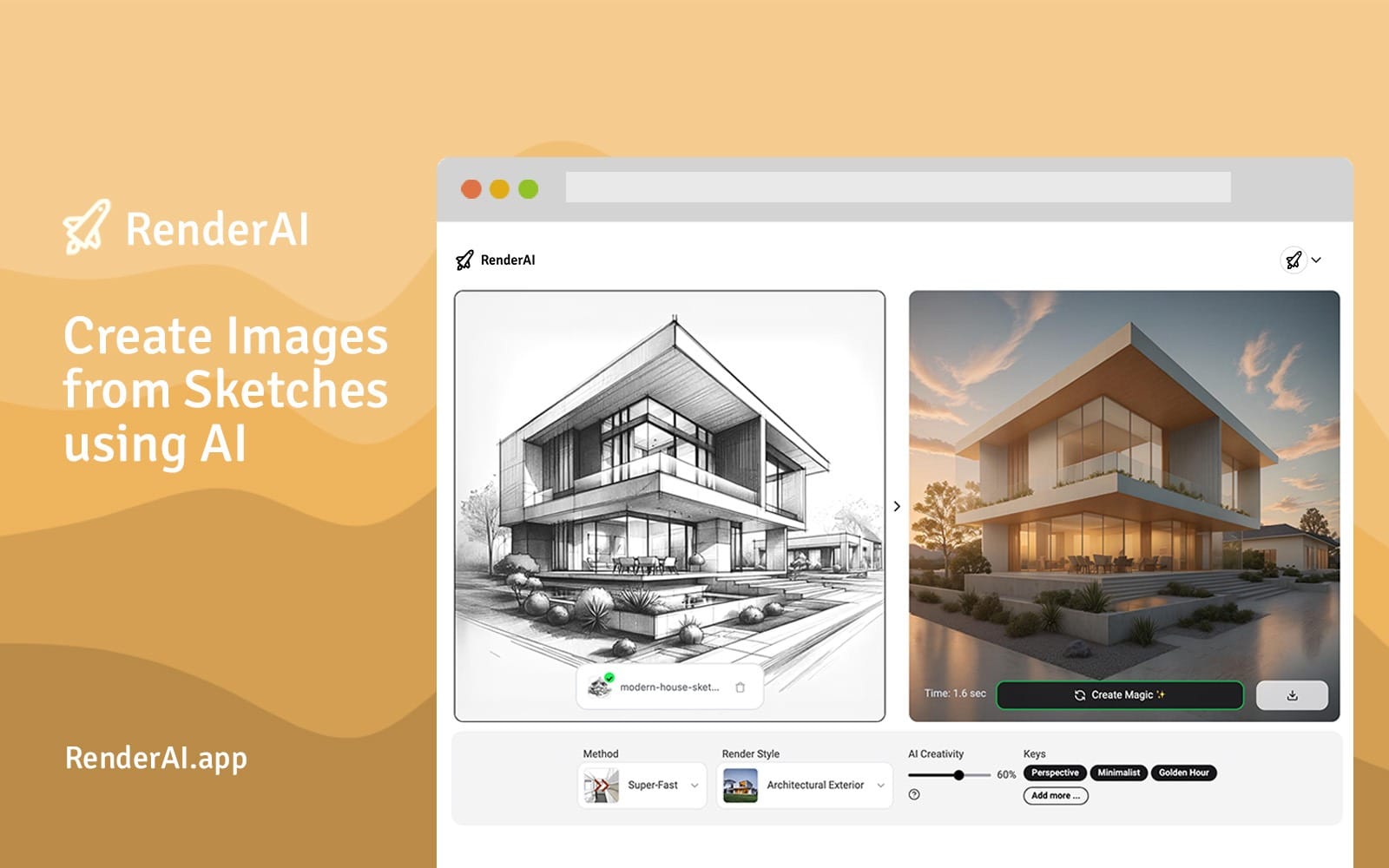
Task: Expand the Method Super-Fast dropdown
Action: 694,785
